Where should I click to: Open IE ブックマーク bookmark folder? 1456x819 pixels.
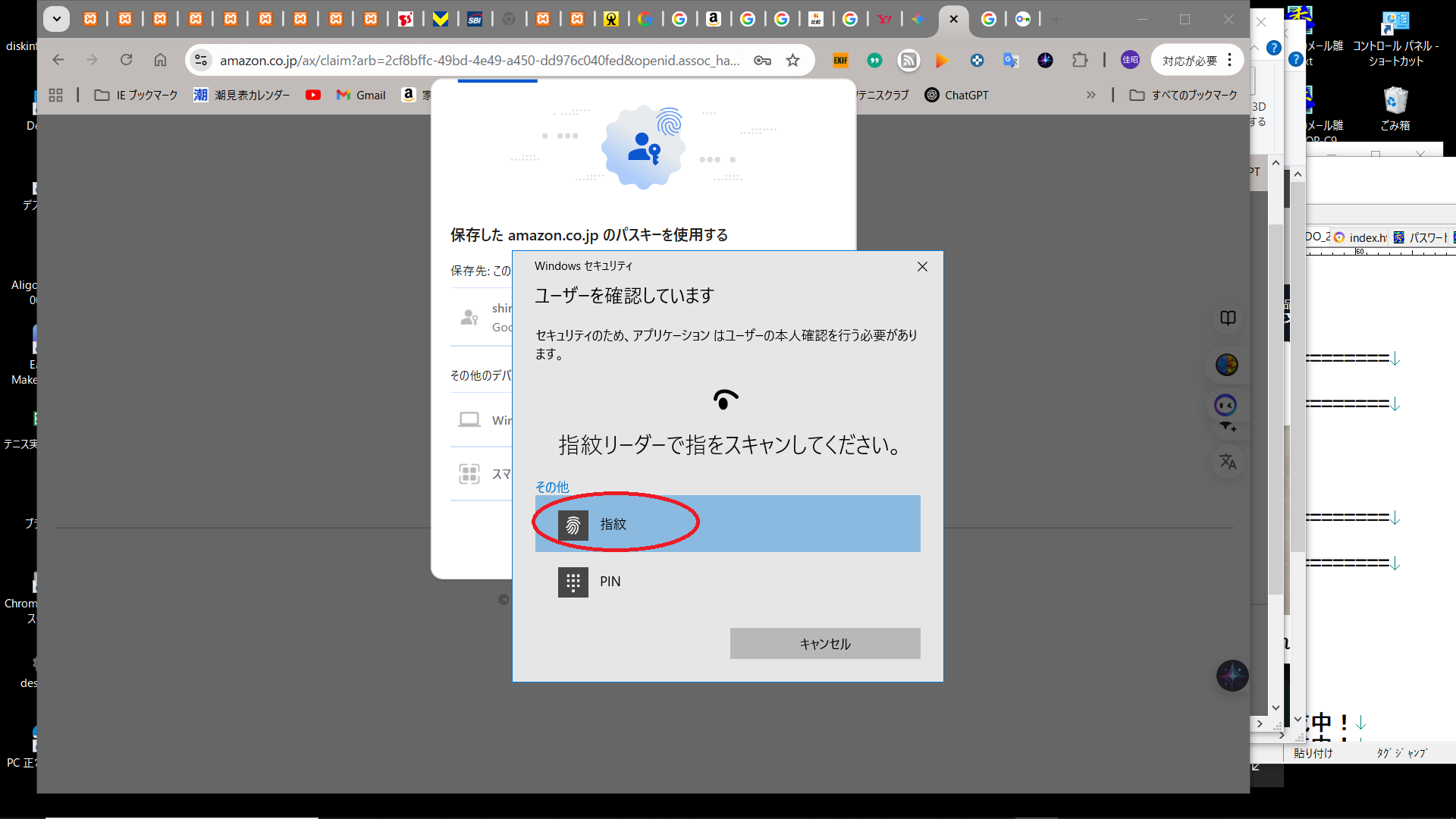pos(136,95)
